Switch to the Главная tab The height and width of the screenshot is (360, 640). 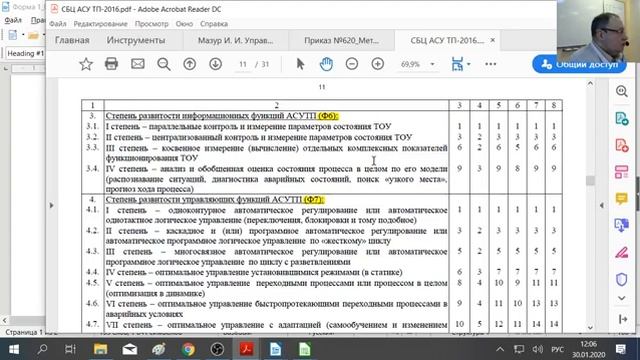72,40
